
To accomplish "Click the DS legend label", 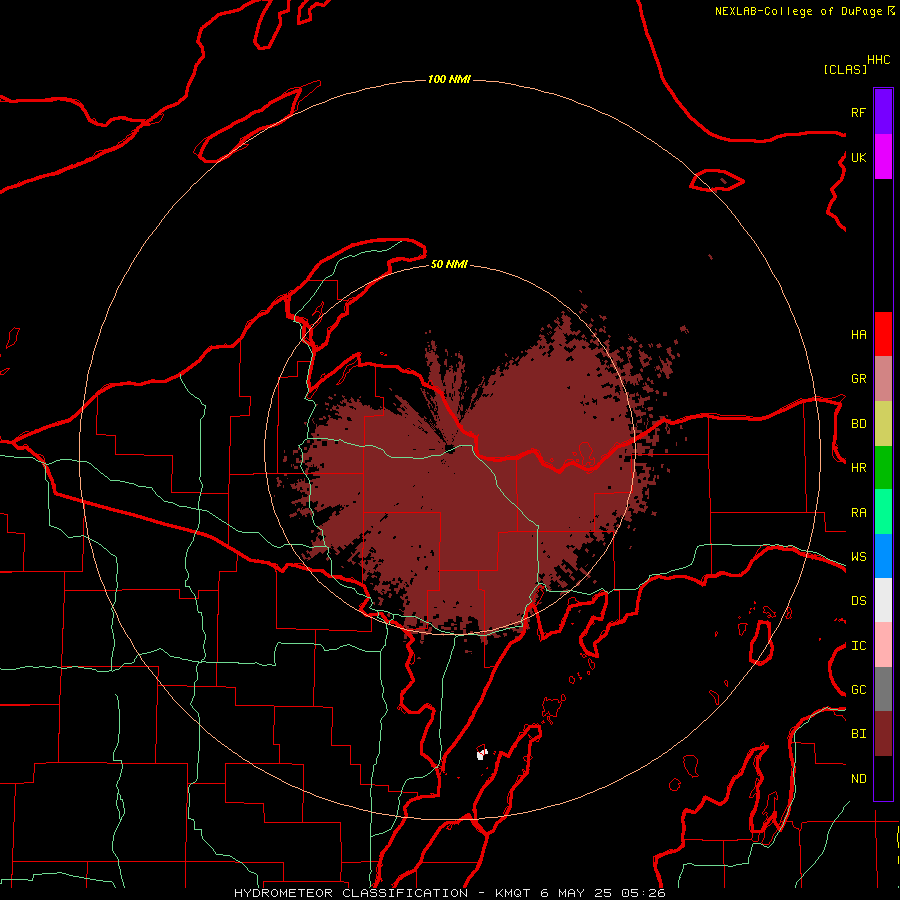I will (x=858, y=601).
